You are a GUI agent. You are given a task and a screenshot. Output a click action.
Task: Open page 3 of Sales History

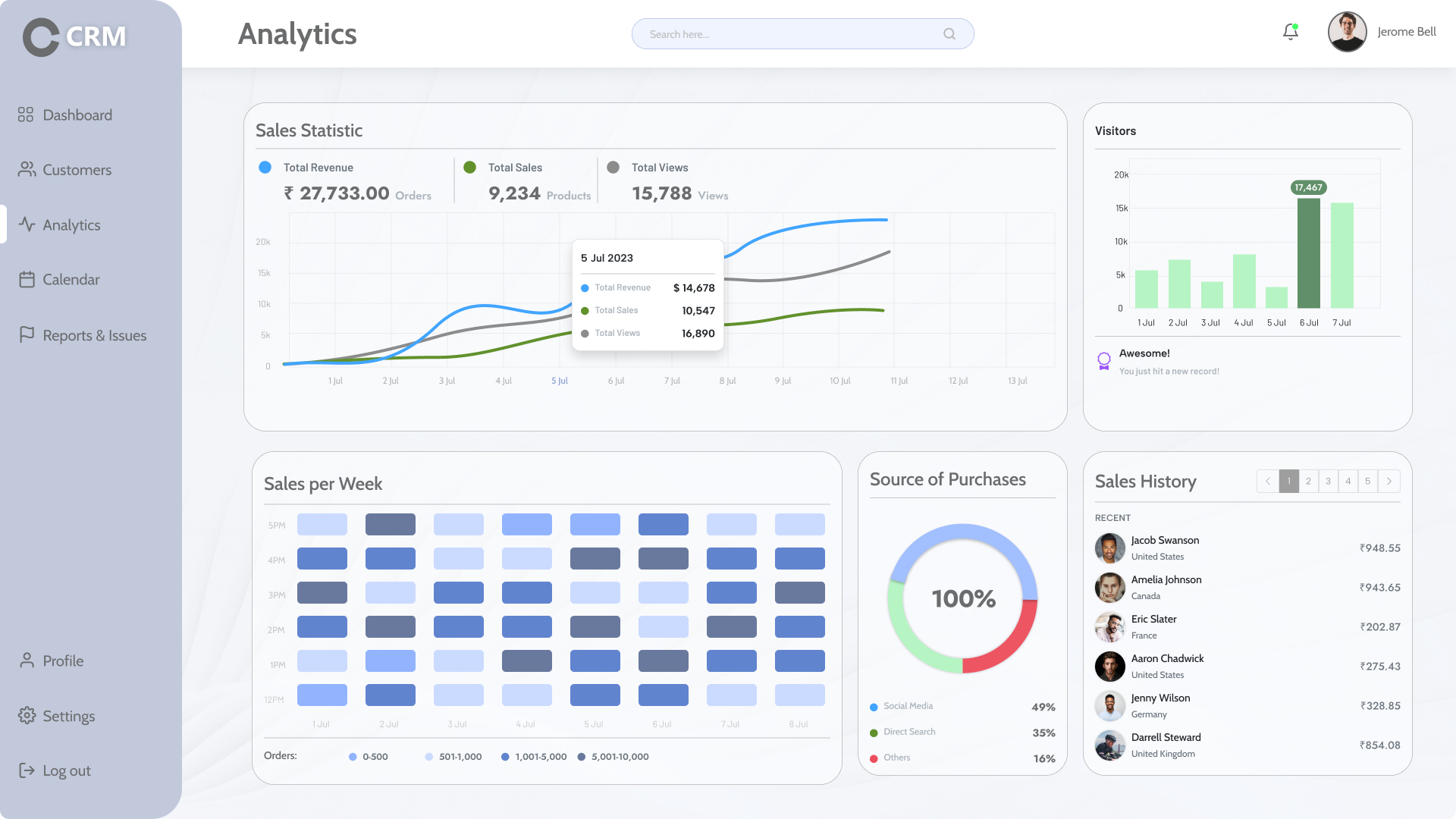1328,481
